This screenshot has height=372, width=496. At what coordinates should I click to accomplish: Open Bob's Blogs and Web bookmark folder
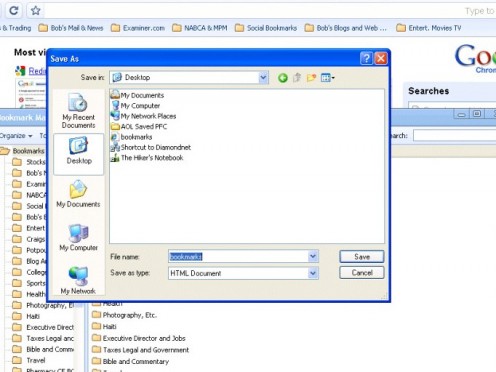click(x=346, y=28)
